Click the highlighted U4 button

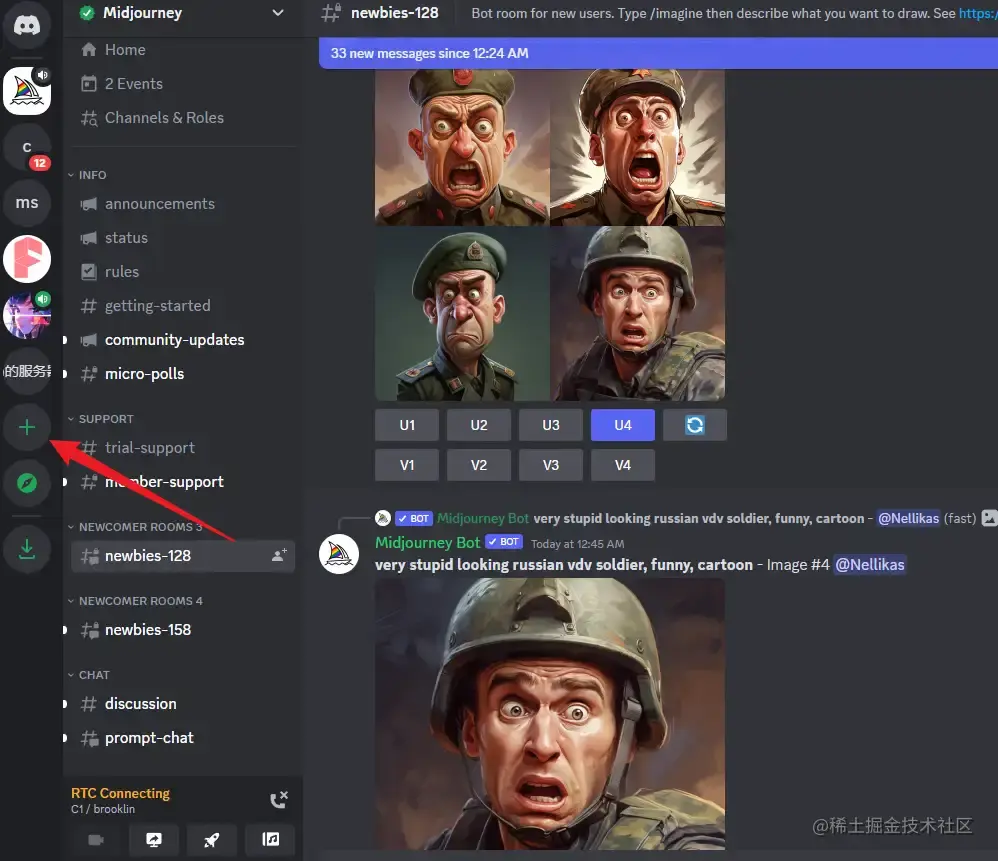click(x=622, y=425)
